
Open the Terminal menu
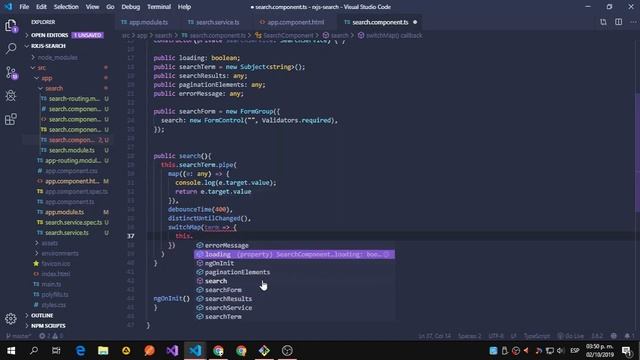coord(159,7)
